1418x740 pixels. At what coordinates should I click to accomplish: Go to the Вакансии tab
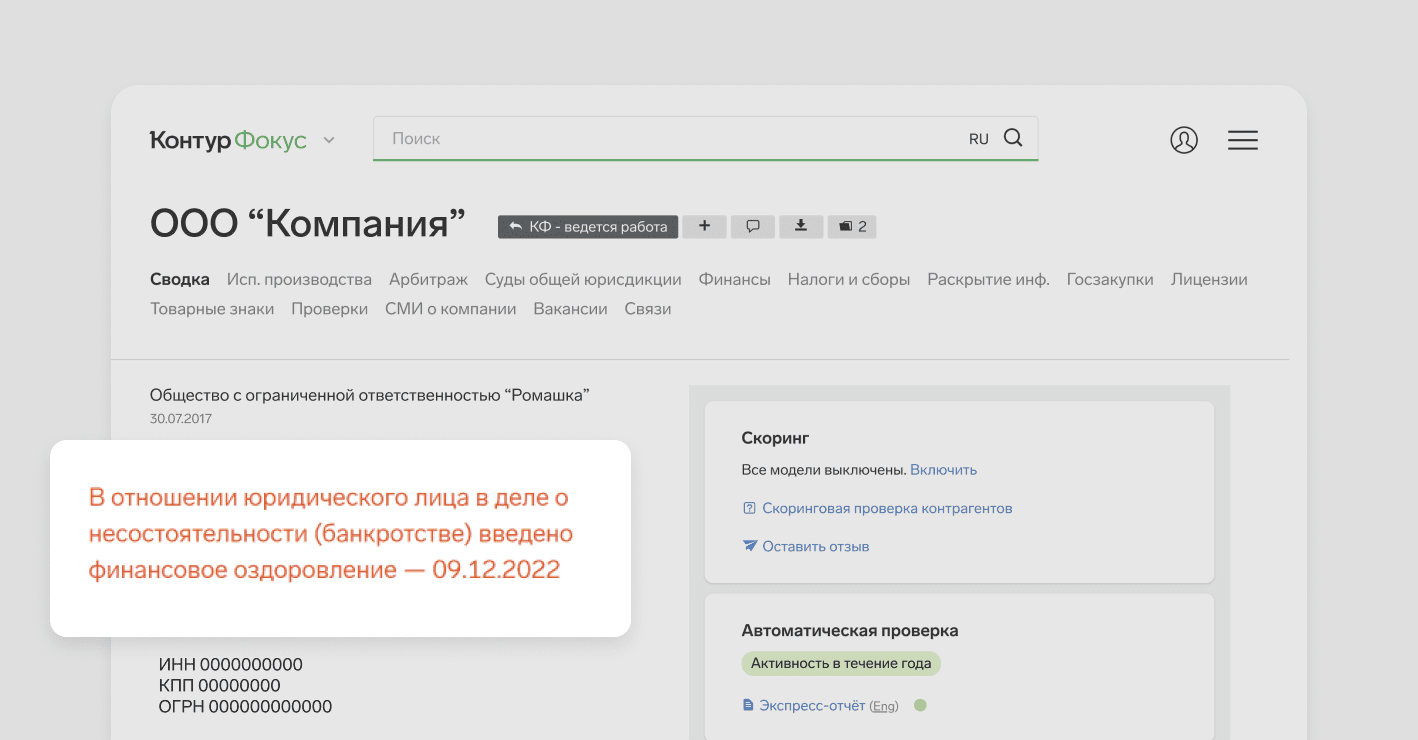click(x=570, y=309)
